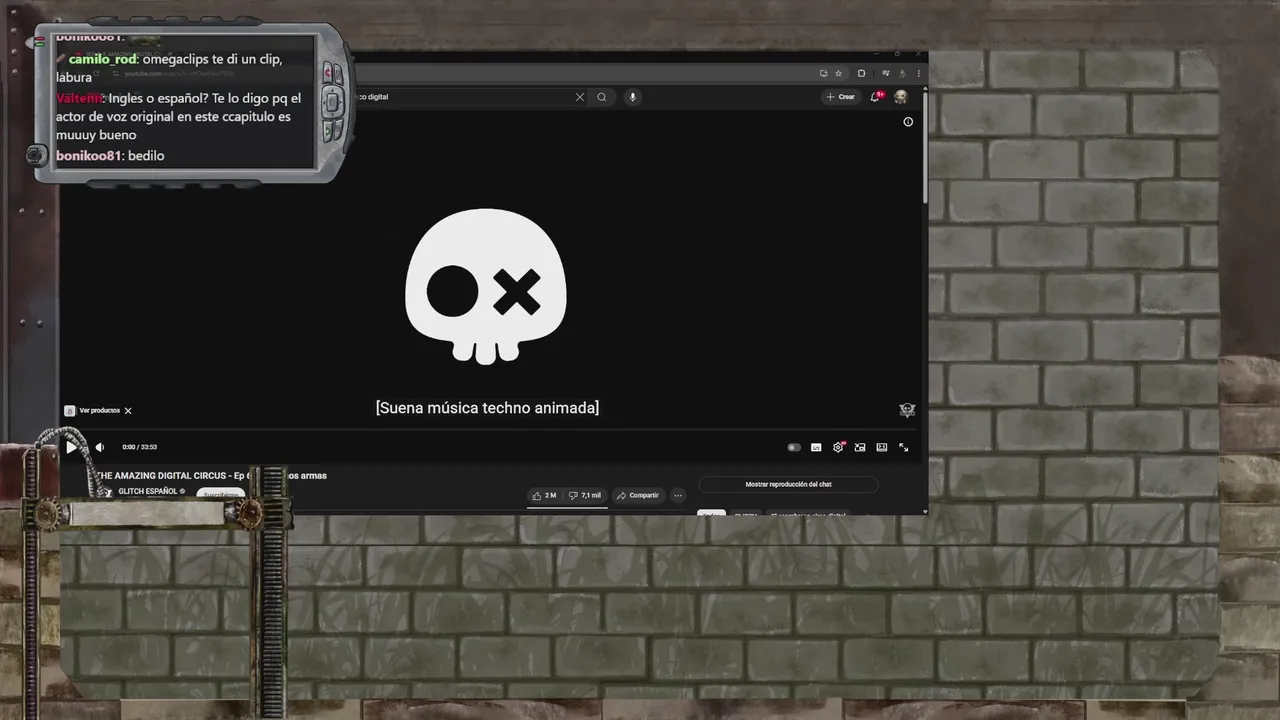
Task: Close the Ver productos overlay
Action: [x=128, y=411]
